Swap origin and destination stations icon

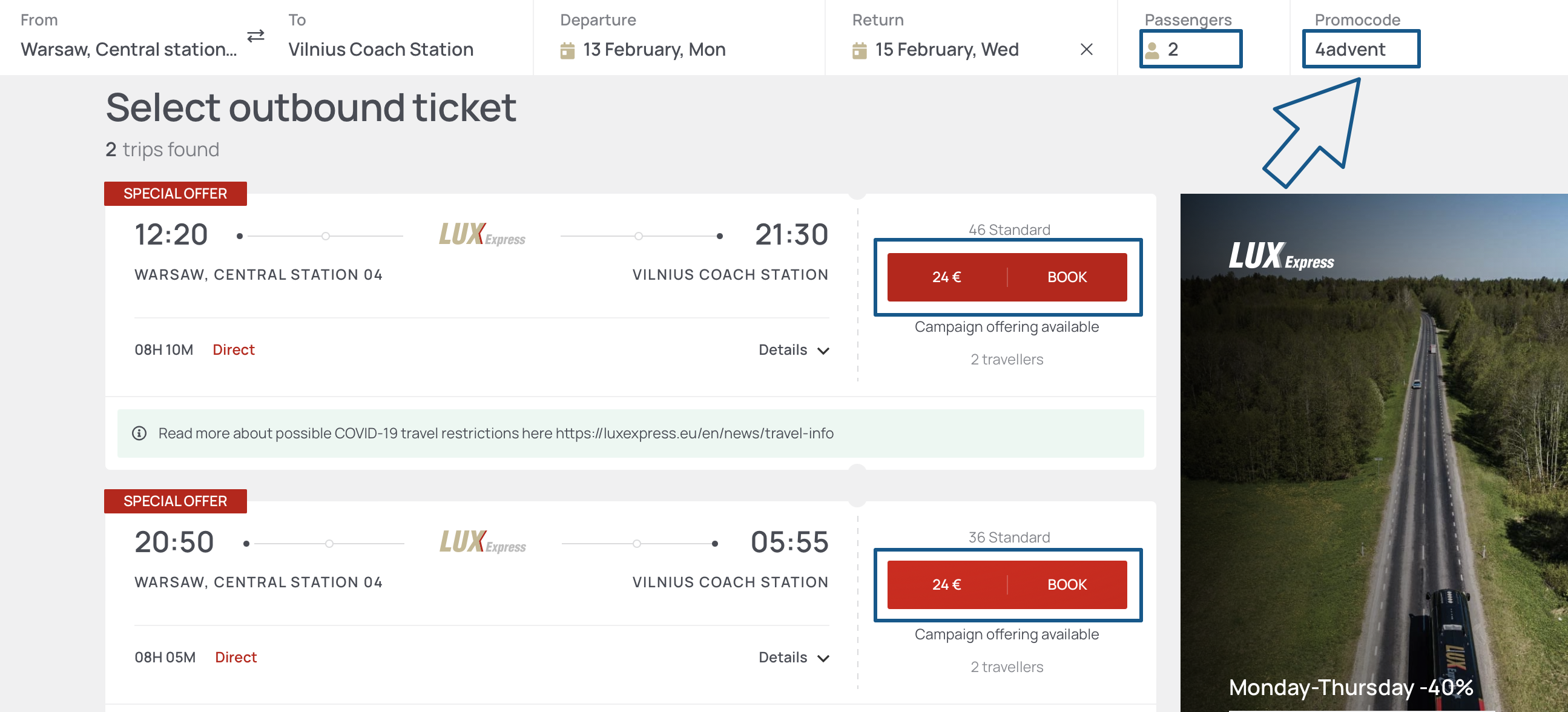(255, 36)
